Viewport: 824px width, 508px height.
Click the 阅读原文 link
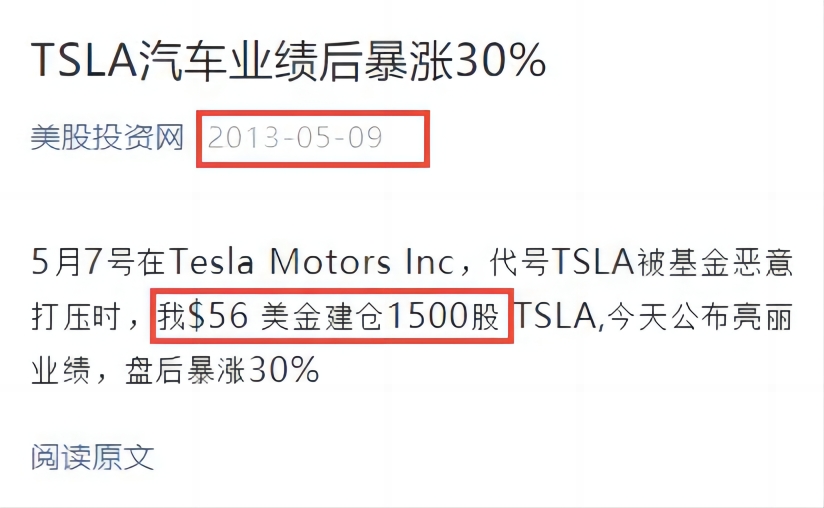[92, 457]
